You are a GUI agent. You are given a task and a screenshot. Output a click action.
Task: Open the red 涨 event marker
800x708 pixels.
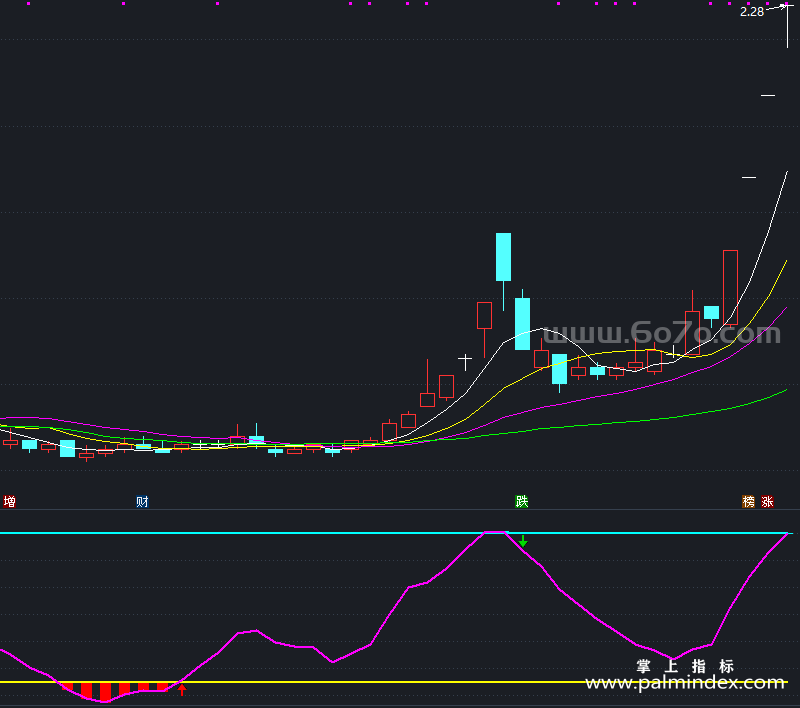point(767,501)
